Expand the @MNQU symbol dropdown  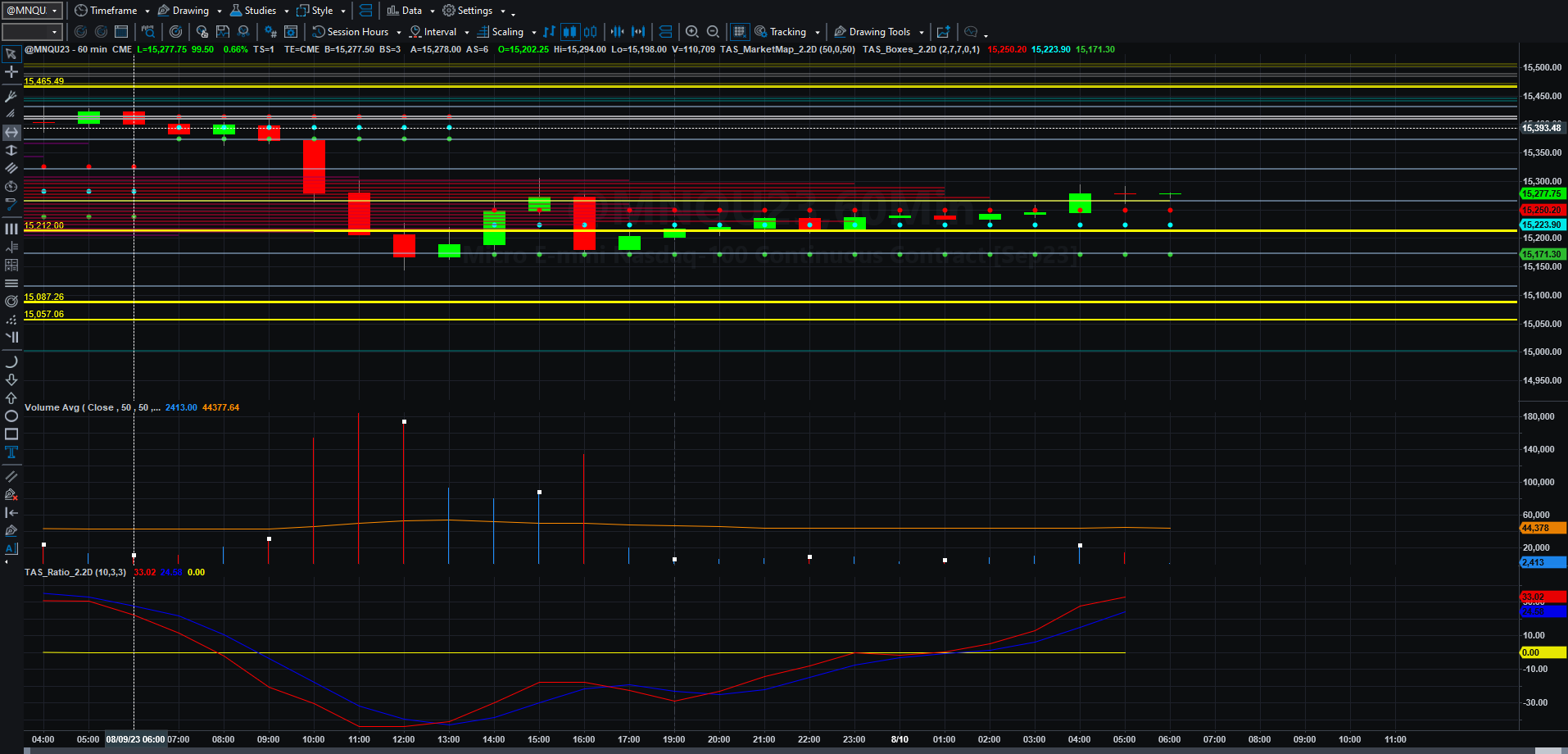point(33,11)
